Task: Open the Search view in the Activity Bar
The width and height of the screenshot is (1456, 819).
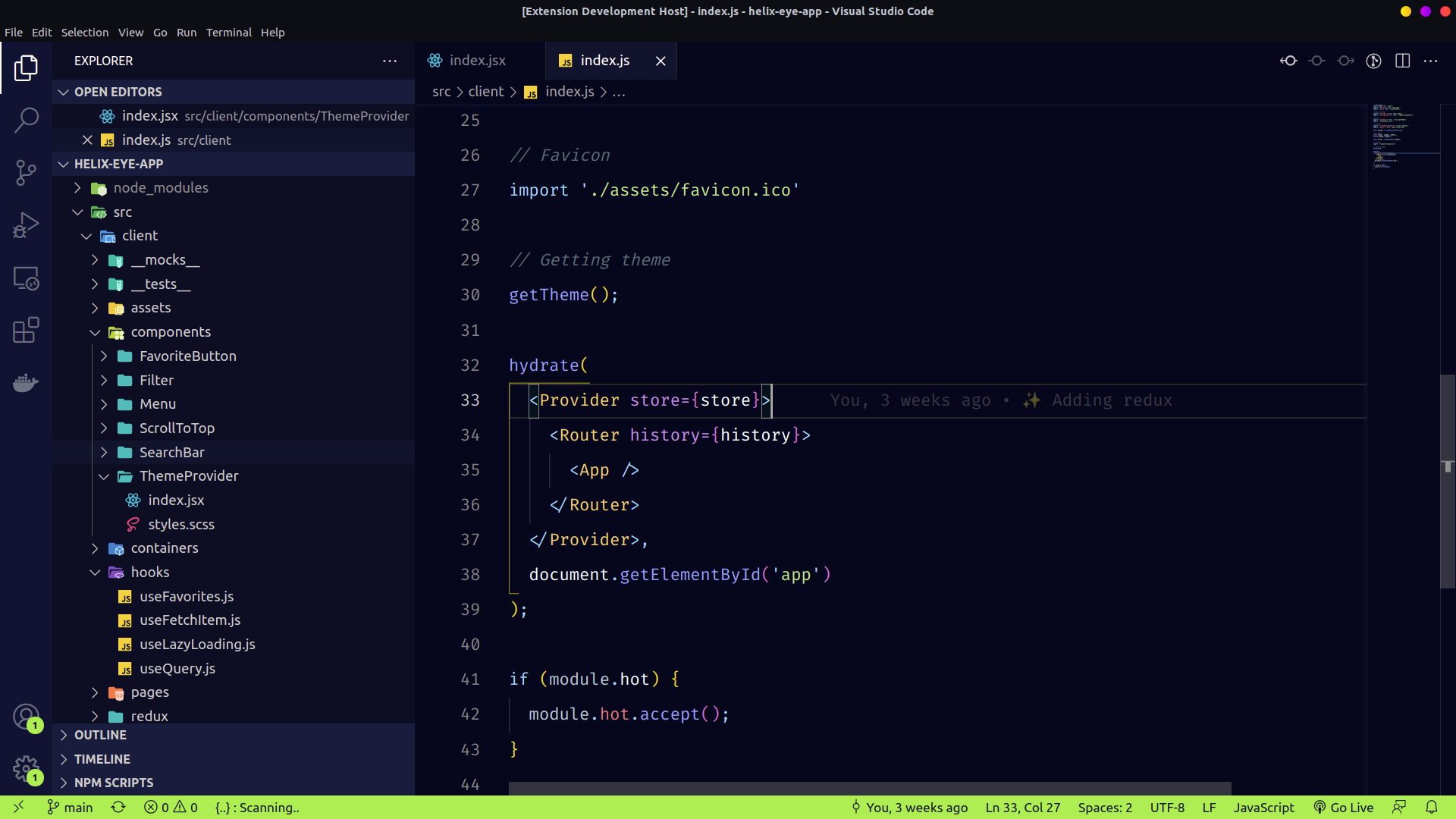Action: coord(27,120)
